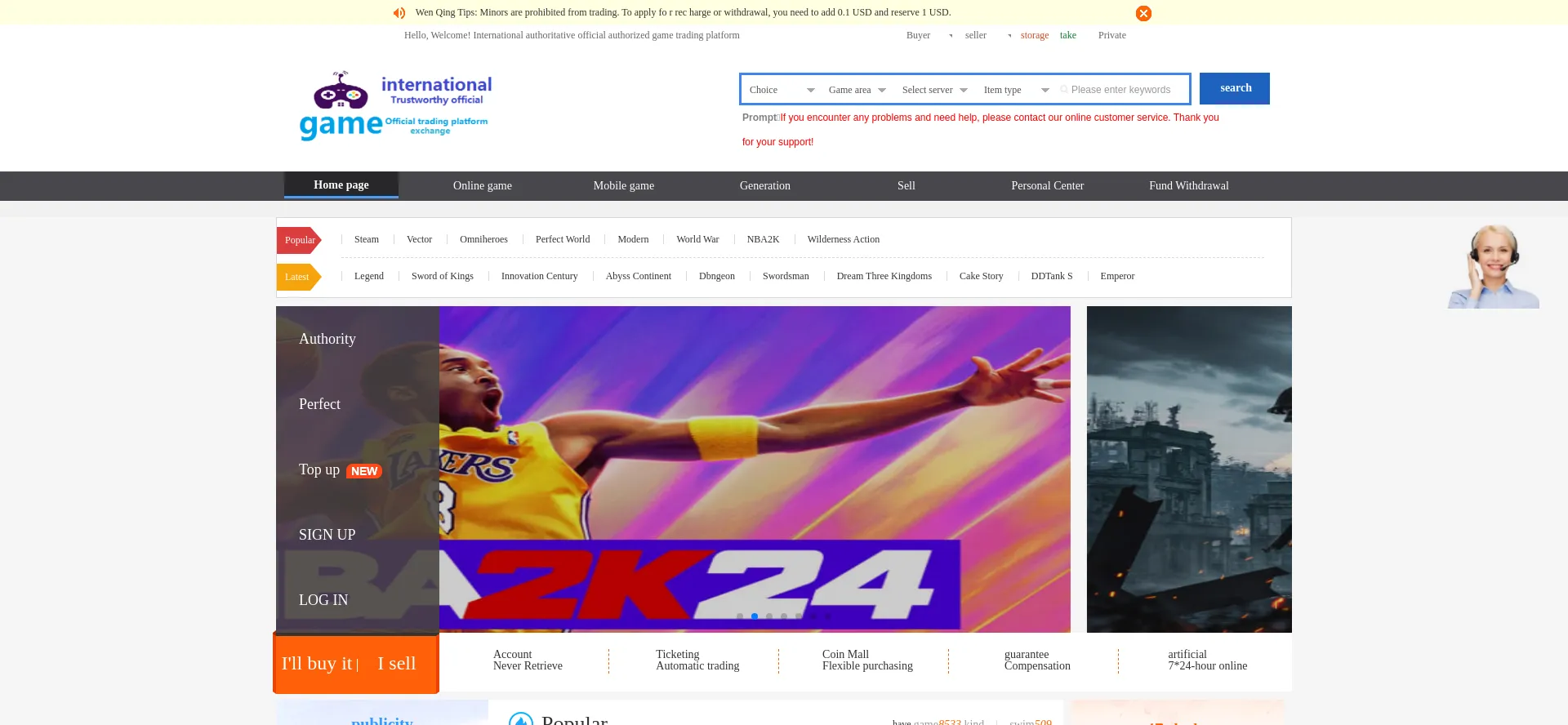Click the blue search button

(1235, 88)
